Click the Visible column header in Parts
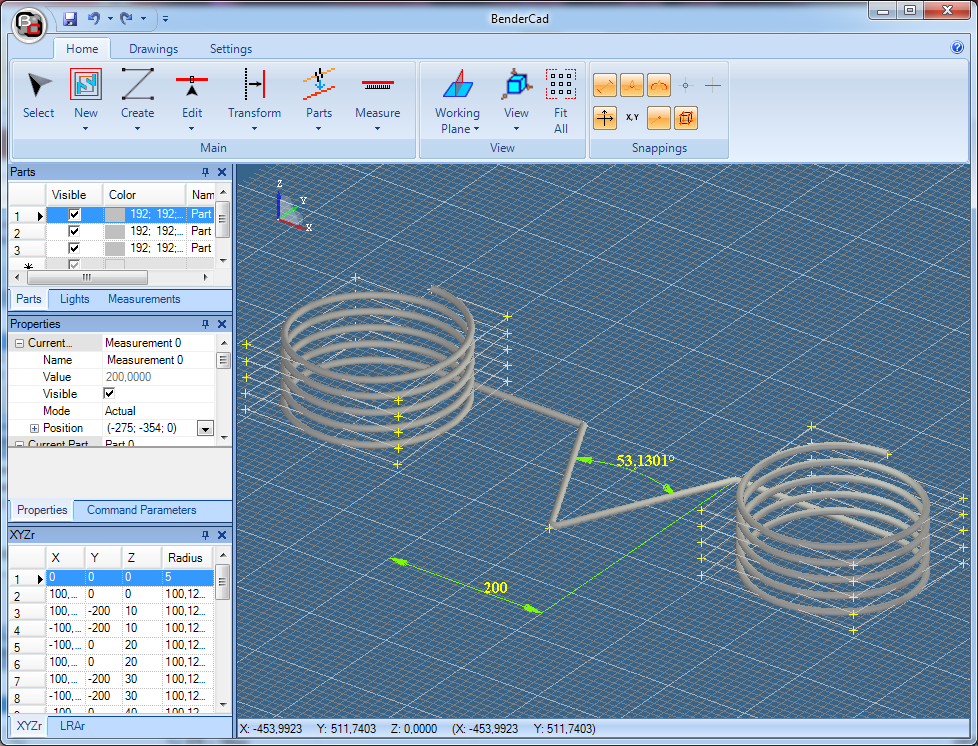The height and width of the screenshot is (746, 978). point(74,195)
